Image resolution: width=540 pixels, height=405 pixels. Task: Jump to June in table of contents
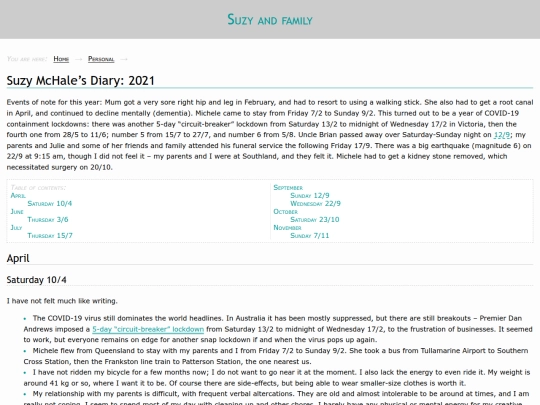click(x=17, y=211)
